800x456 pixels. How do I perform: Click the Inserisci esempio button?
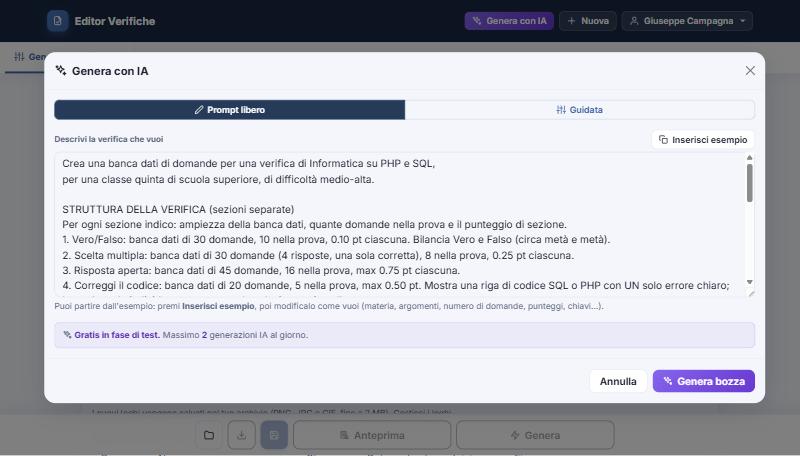coord(703,140)
